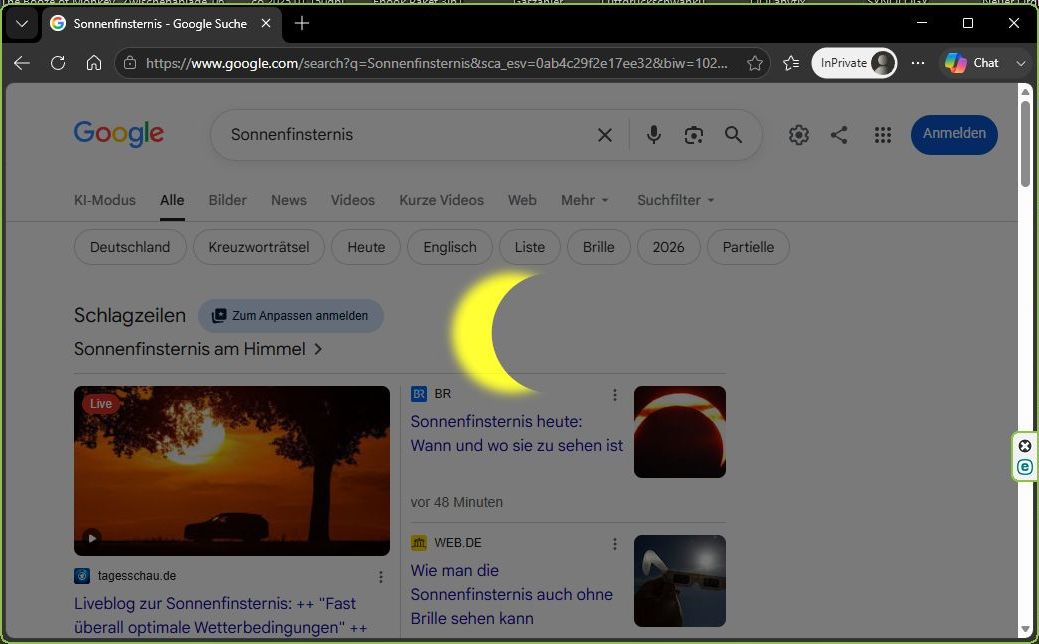Click Zum Anpassen anmelden button
The image size is (1039, 644).
[290, 316]
